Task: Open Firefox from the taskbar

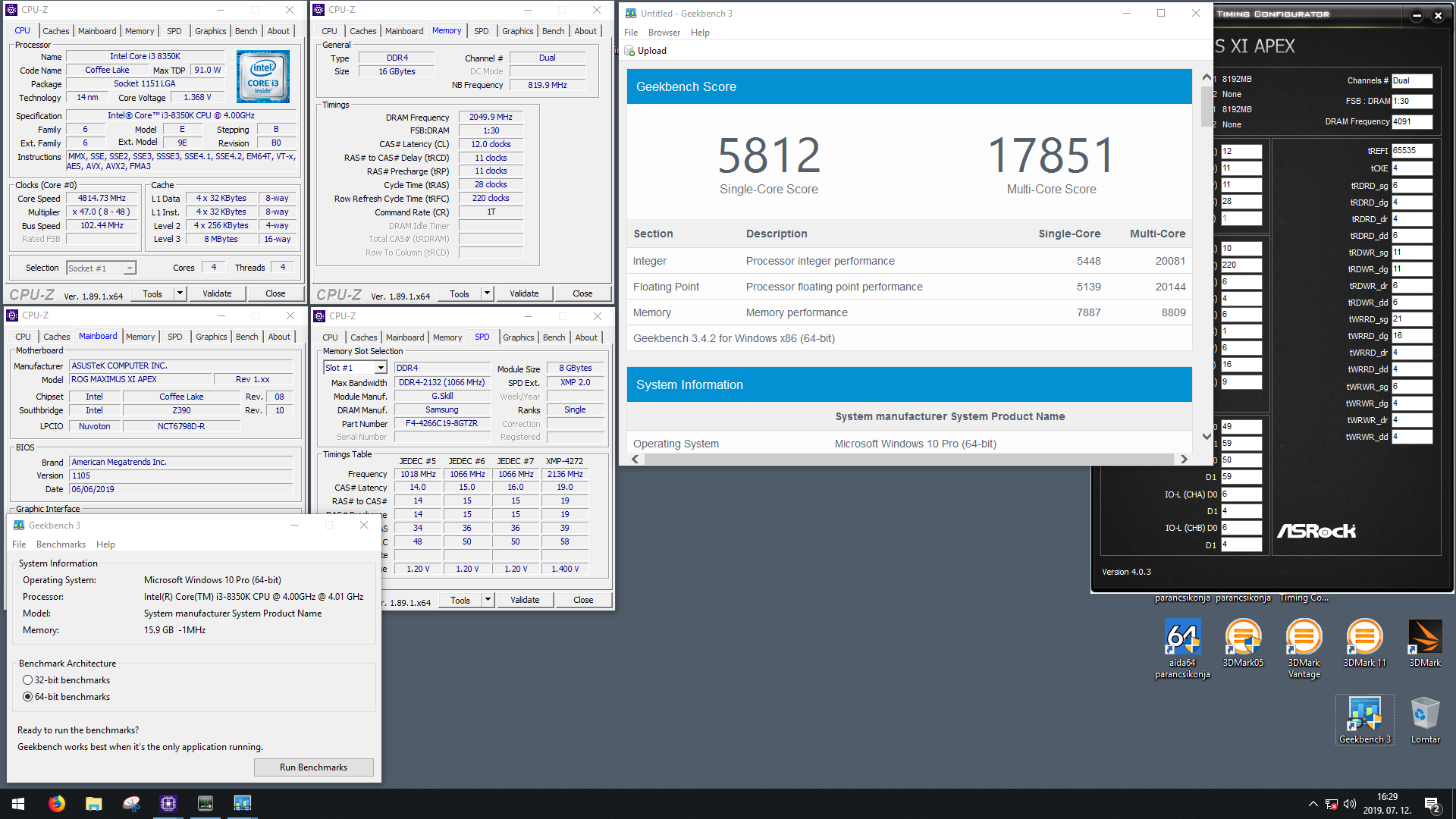Action: click(56, 804)
